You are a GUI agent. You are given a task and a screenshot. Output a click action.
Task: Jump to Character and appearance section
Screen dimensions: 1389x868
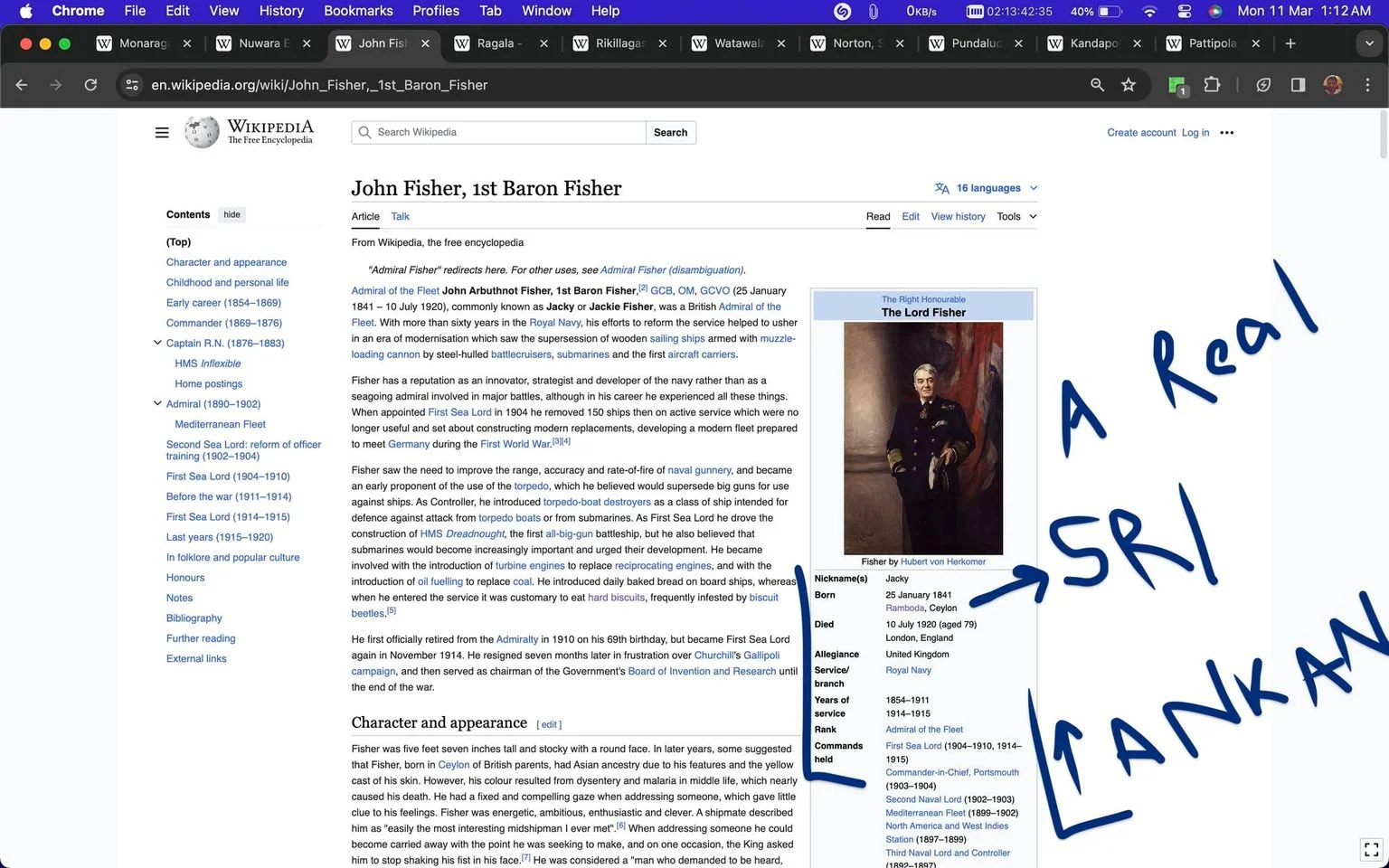226,262
